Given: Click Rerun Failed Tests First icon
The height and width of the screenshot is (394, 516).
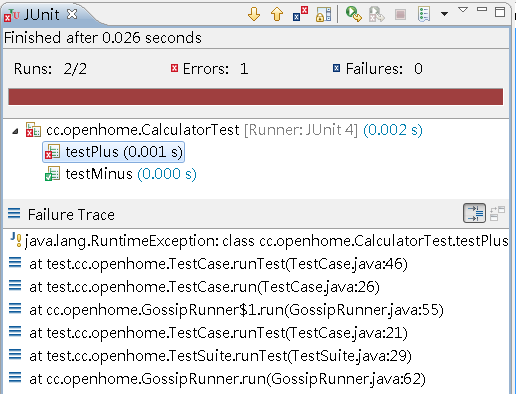Looking at the screenshot, I should (377, 14).
